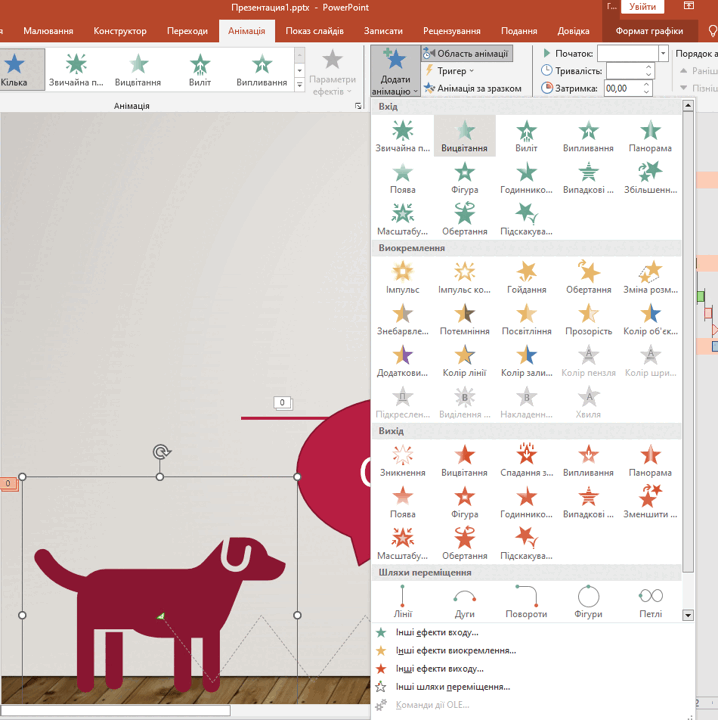Select the Дуги motion path

point(464,602)
